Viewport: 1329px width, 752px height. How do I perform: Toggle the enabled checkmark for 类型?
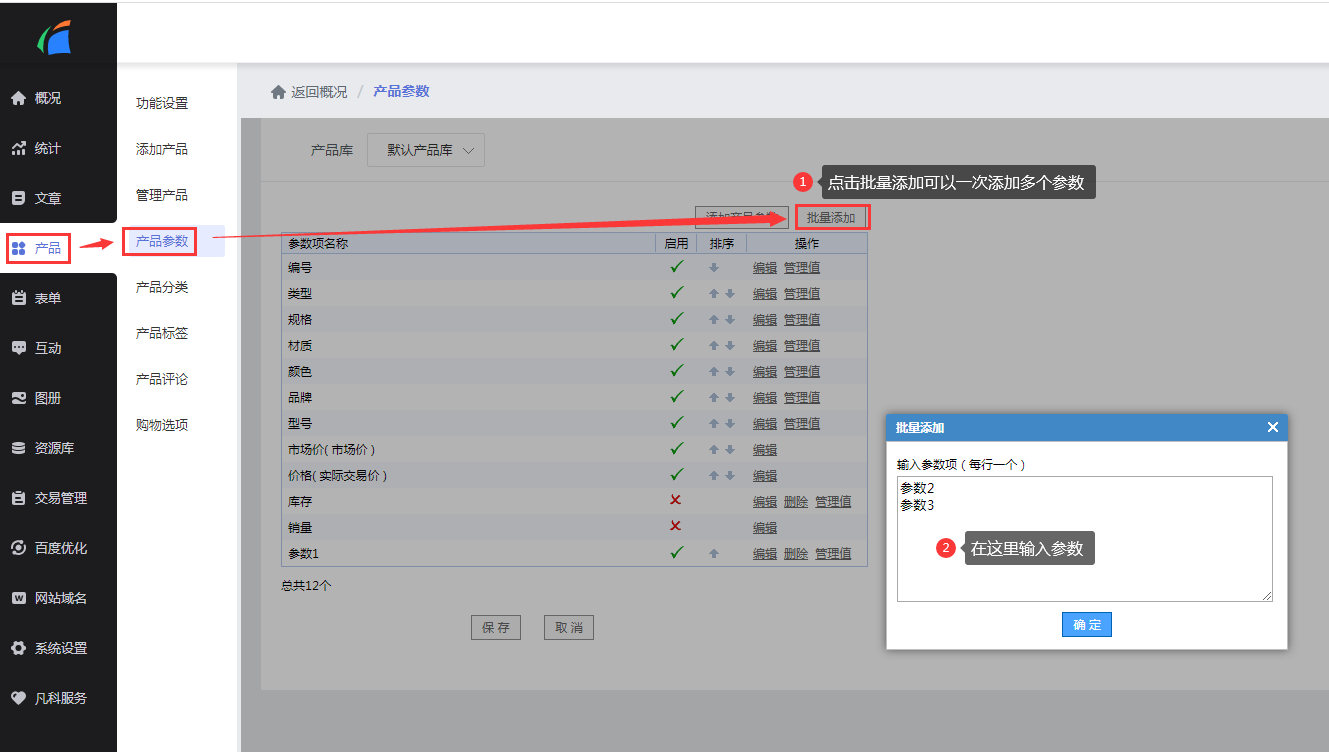click(x=677, y=293)
